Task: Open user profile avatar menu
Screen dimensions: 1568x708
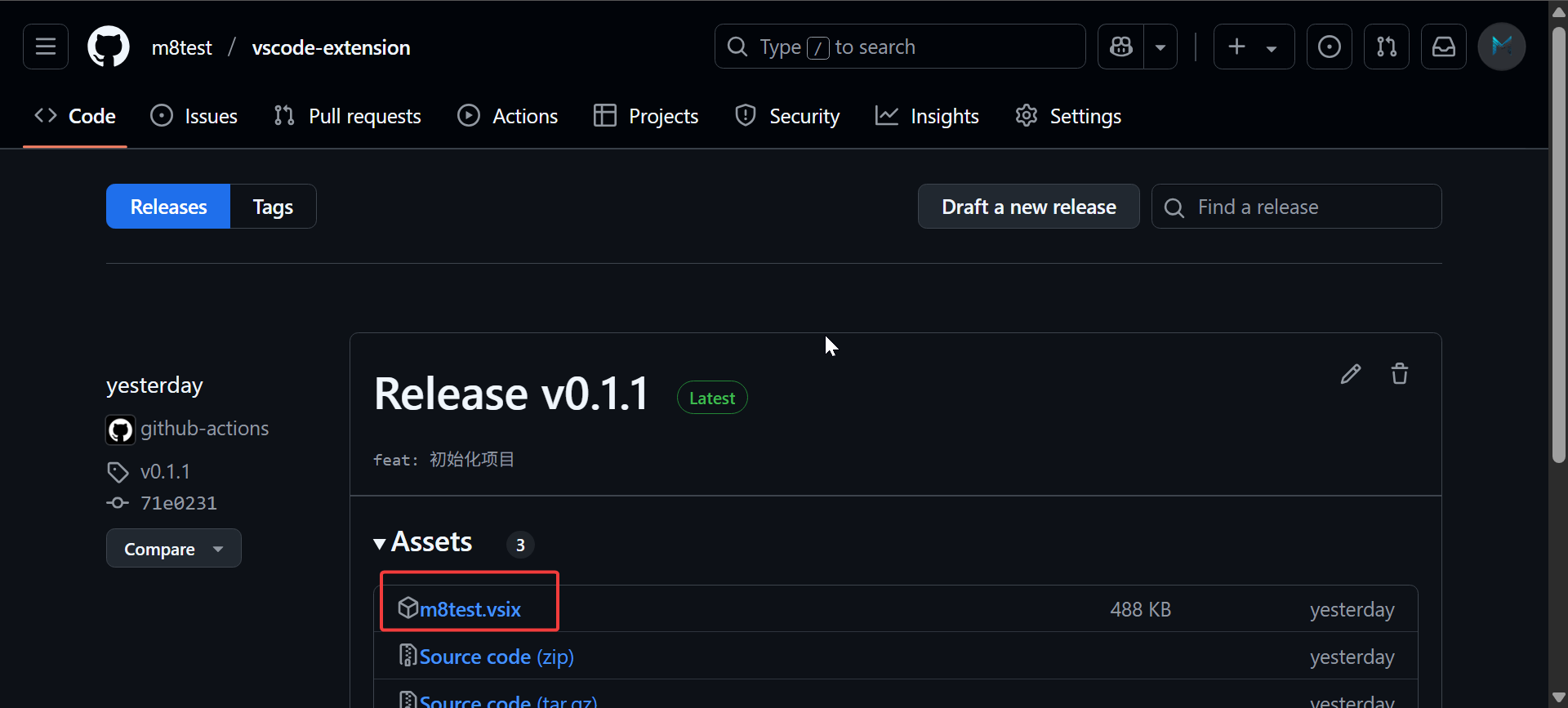Action: pos(1502,47)
